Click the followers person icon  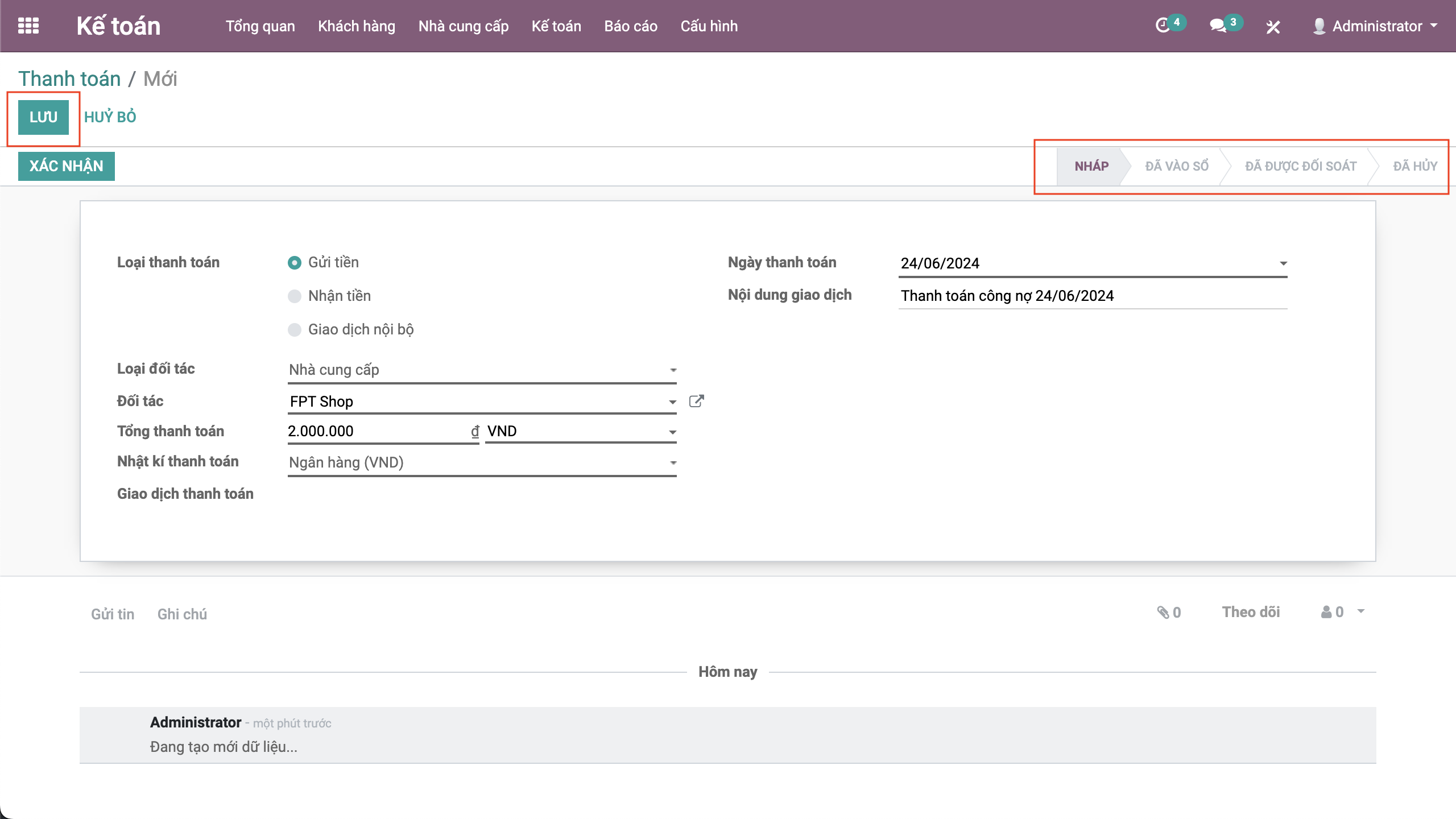pyautogui.click(x=1326, y=612)
